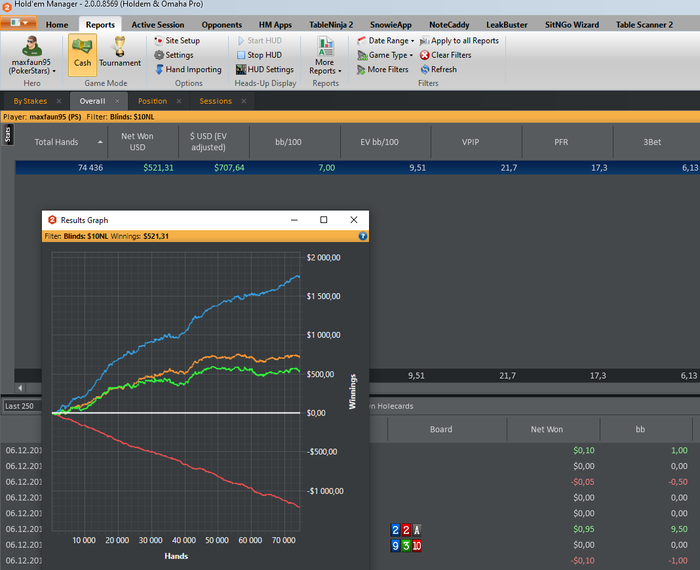Viewport: 700px width, 570px height.
Task: Switch to the By Stakes report tab
Action: (30, 101)
